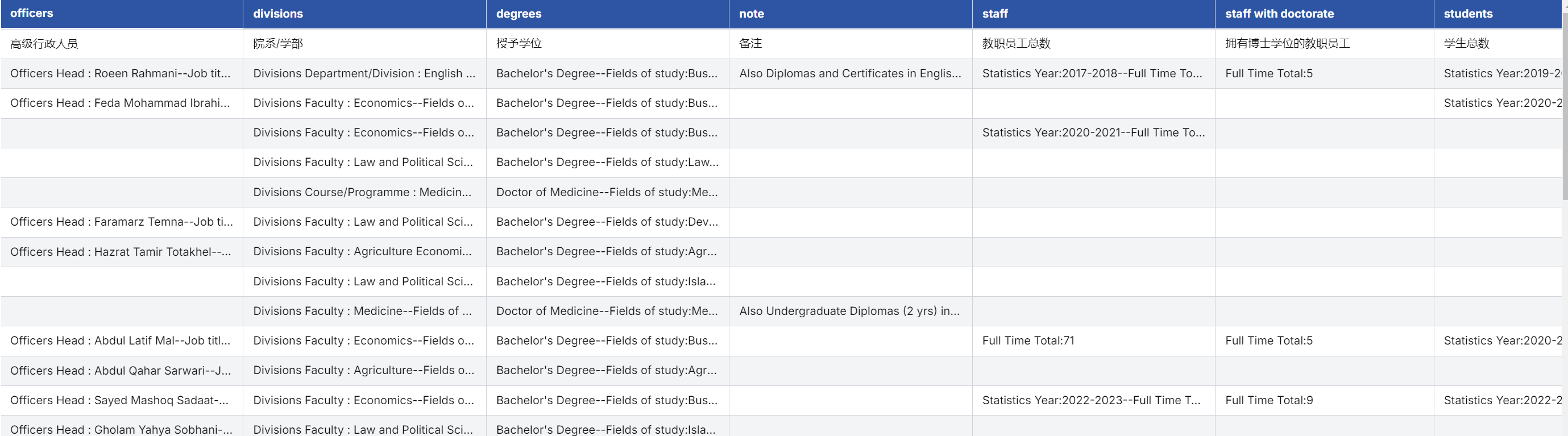The height and width of the screenshot is (436, 1568).
Task: Click the Also Undergraduate Diplomas note cell
Action: pos(849,310)
